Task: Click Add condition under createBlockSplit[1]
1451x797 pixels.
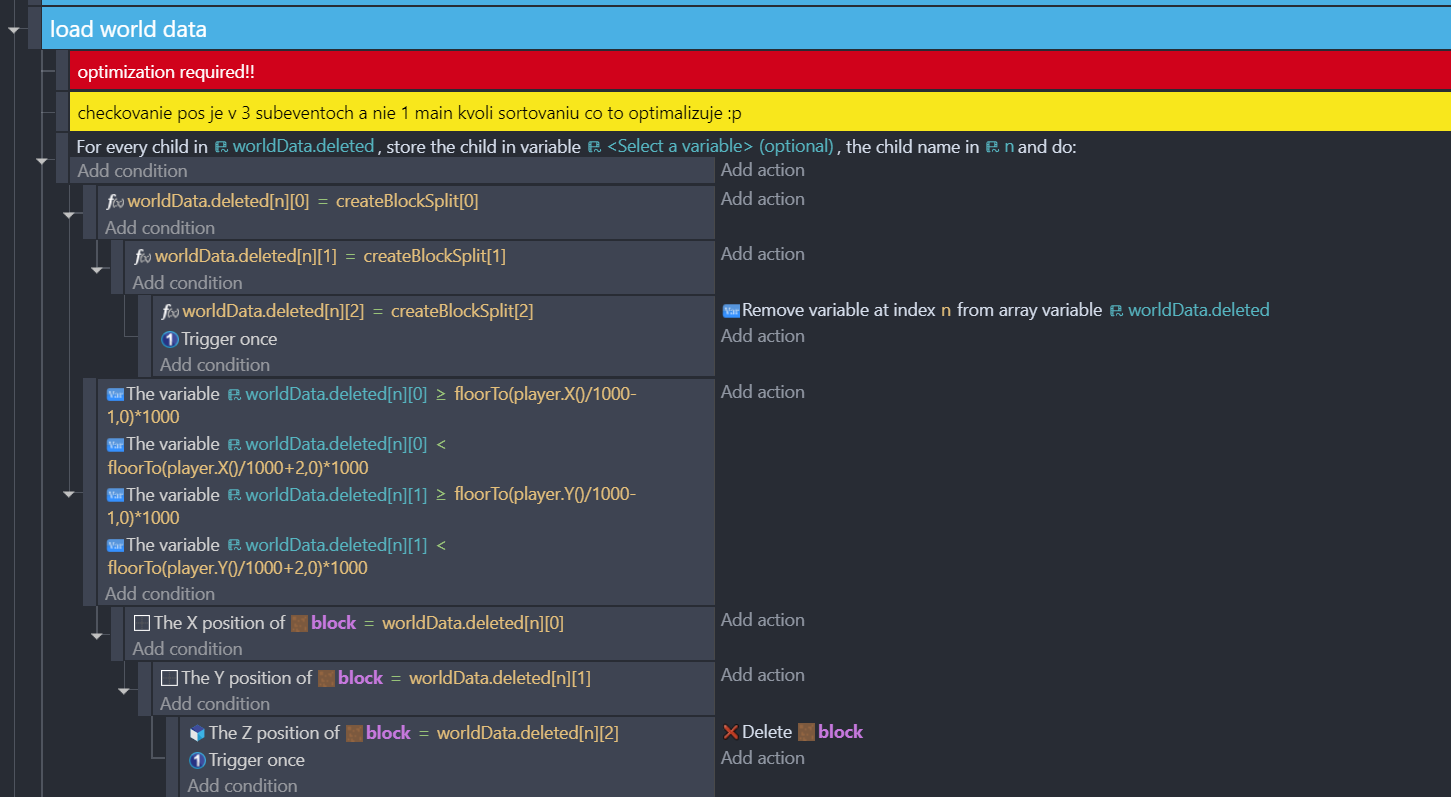Action: click(x=187, y=283)
